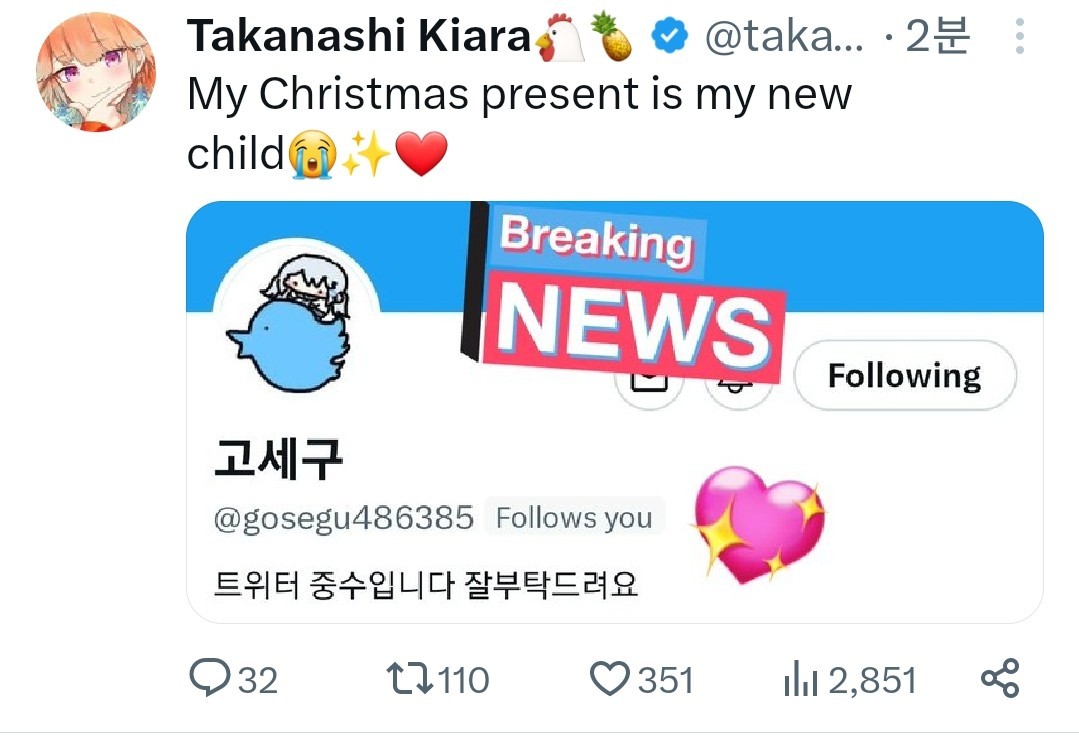Open the reply icon with 32 comments
1079x744 pixels.
click(x=209, y=679)
